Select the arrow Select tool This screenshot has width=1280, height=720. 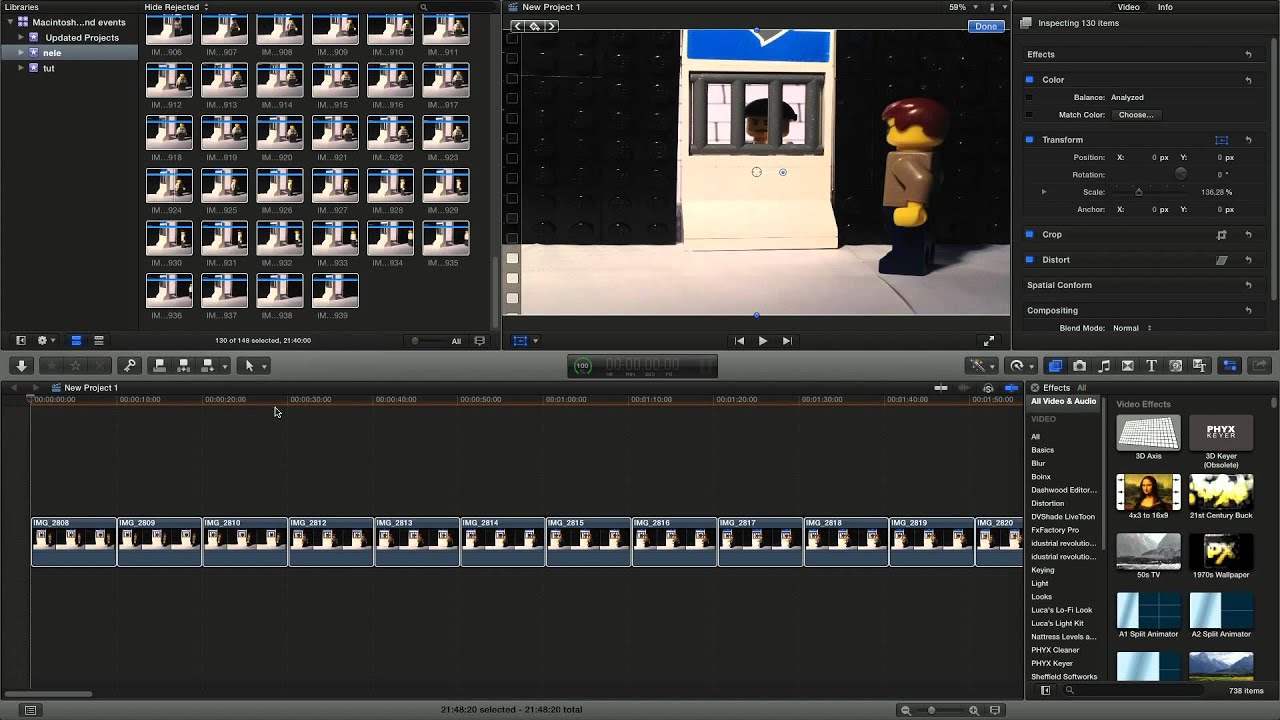pos(250,366)
